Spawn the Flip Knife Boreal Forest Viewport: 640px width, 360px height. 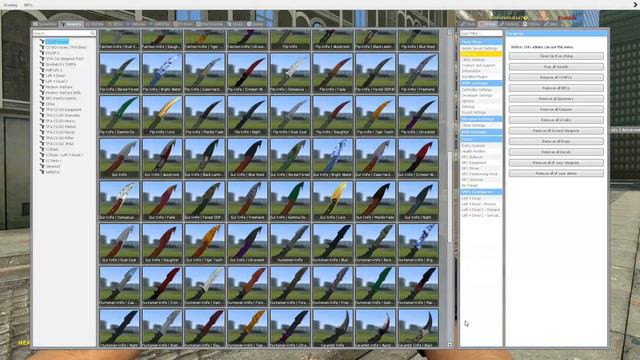[x=119, y=73]
